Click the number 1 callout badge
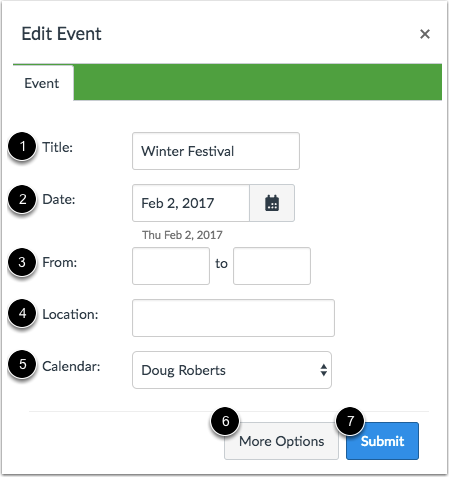Screen dimensions: 449x477 click(22, 146)
